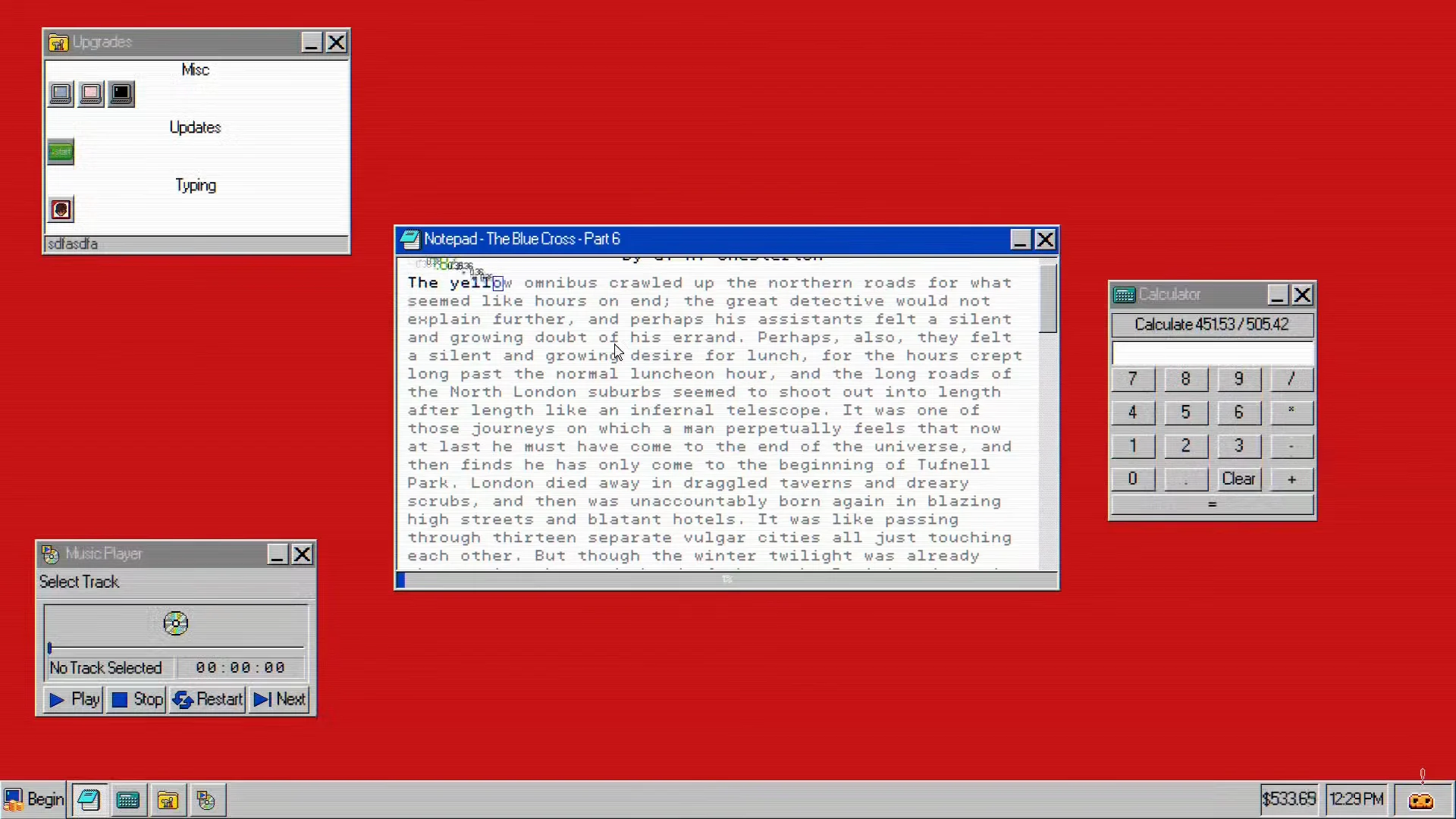Click the calculator divide key
The width and height of the screenshot is (1456, 819).
(1291, 379)
